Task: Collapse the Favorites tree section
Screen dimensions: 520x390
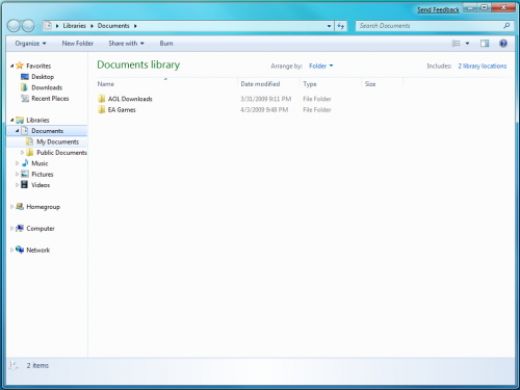Action: 12,66
